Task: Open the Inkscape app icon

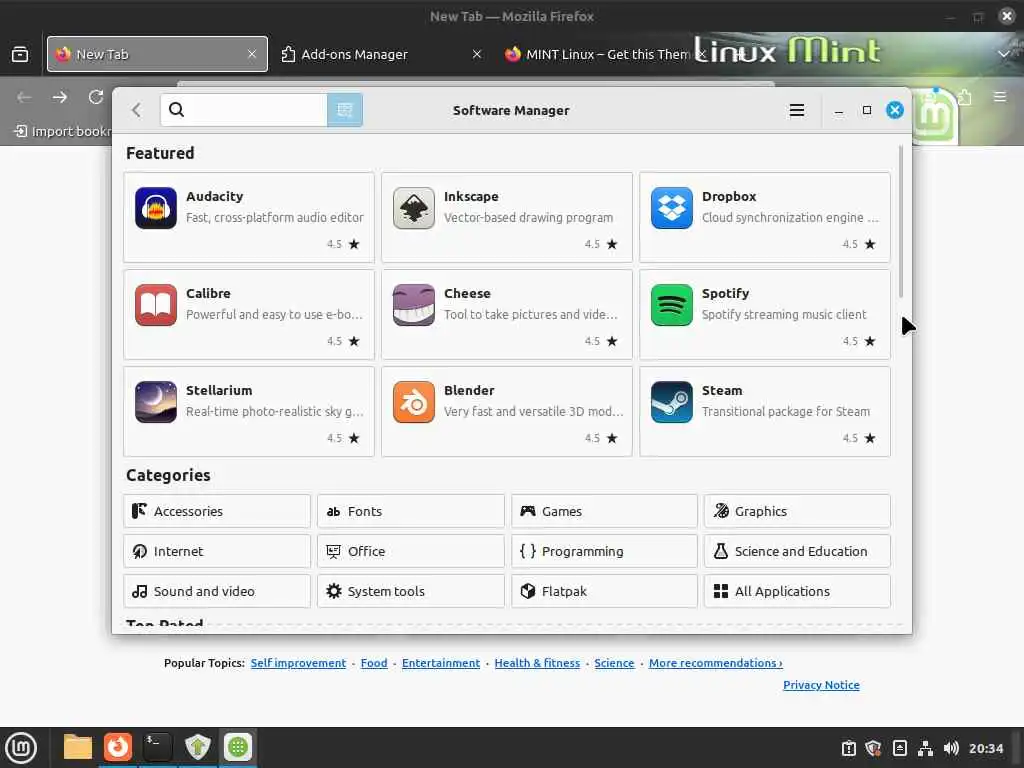Action: click(x=413, y=208)
